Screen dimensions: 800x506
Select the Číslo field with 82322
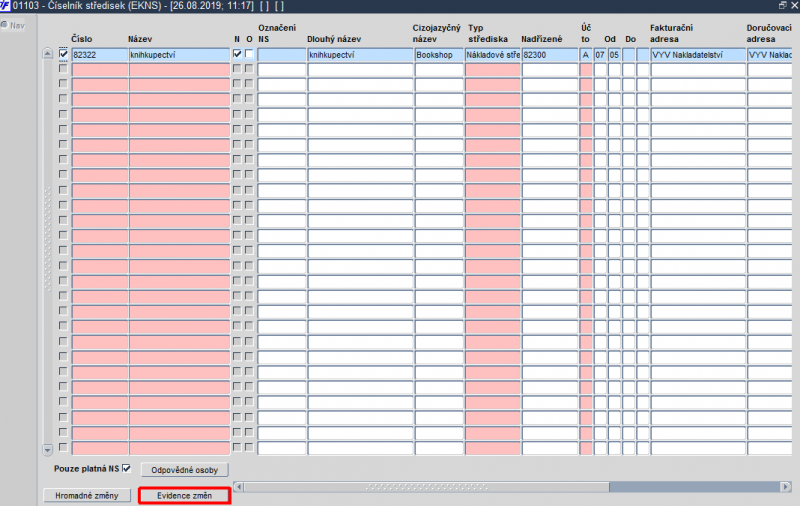click(x=99, y=55)
